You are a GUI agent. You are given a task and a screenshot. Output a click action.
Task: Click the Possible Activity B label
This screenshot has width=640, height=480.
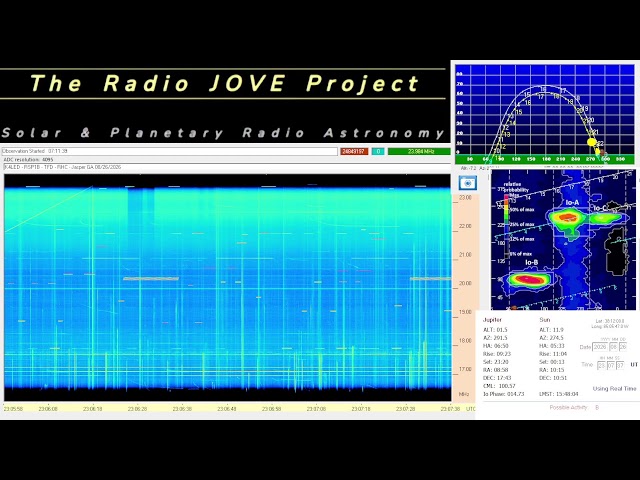574,407
